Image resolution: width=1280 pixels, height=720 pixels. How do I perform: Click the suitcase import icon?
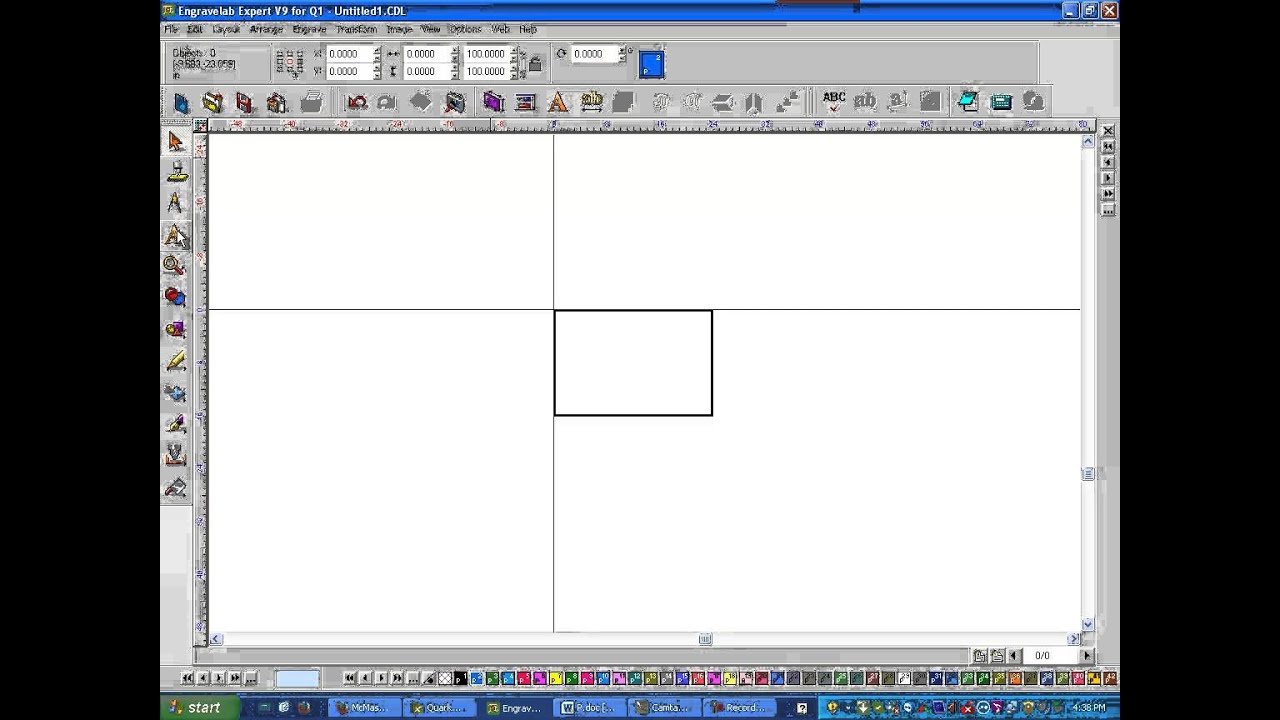pyautogui.click(x=277, y=102)
